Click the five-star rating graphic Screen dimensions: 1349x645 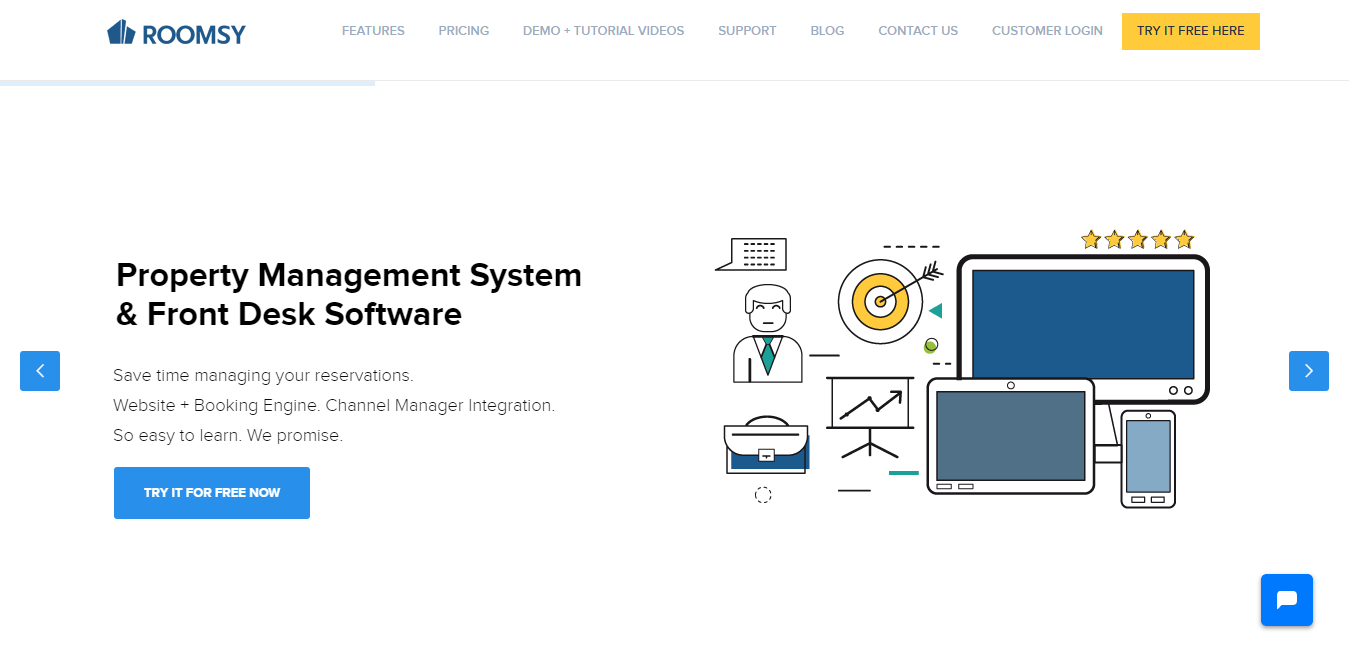click(x=1137, y=240)
